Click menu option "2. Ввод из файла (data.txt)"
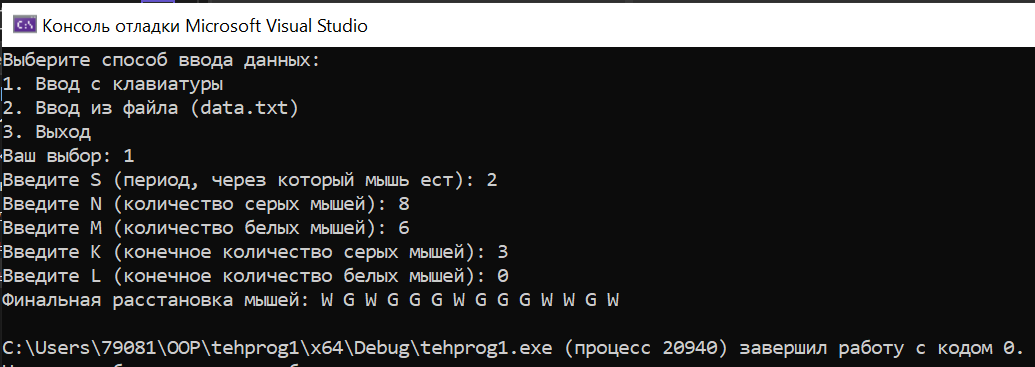 click(x=151, y=108)
